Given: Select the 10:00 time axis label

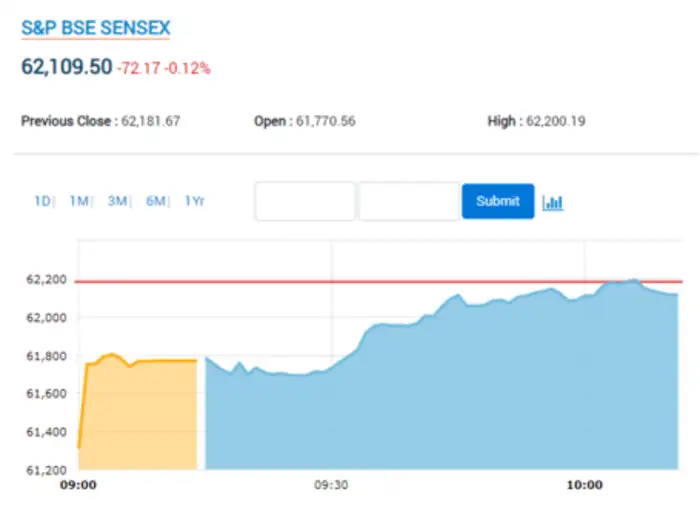Looking at the screenshot, I should coord(584,485).
